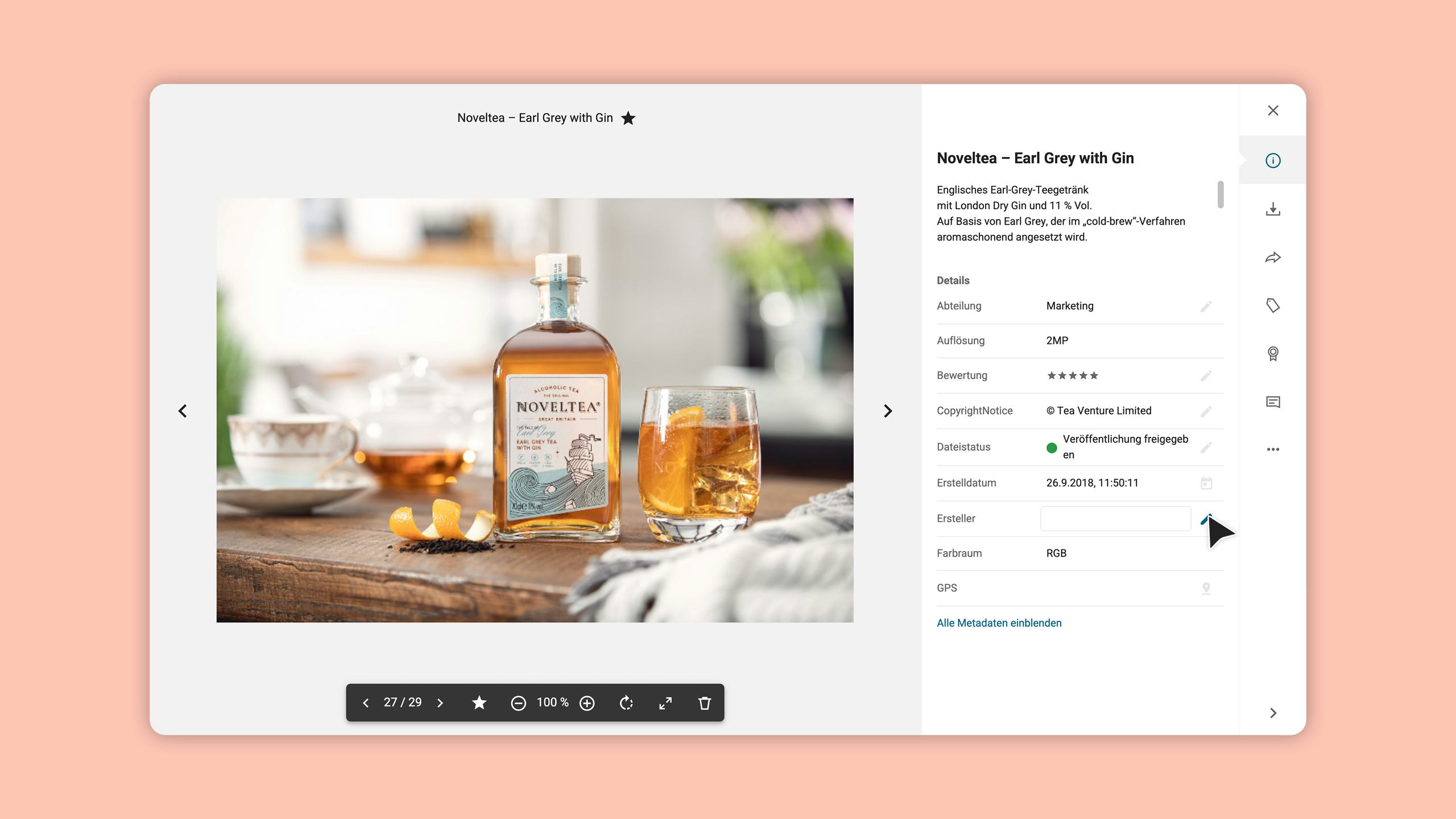
Task: Collapse the sidebar with bottom chevron
Action: [1273, 713]
